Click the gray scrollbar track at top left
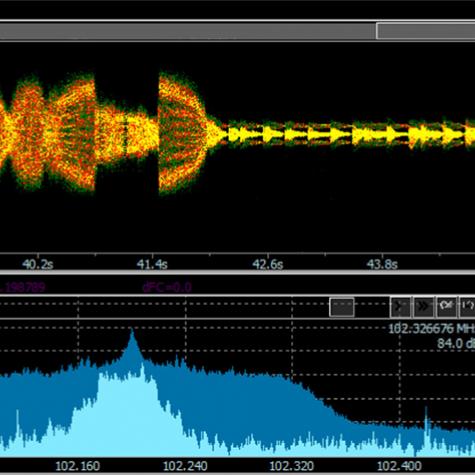 [x=188, y=31]
